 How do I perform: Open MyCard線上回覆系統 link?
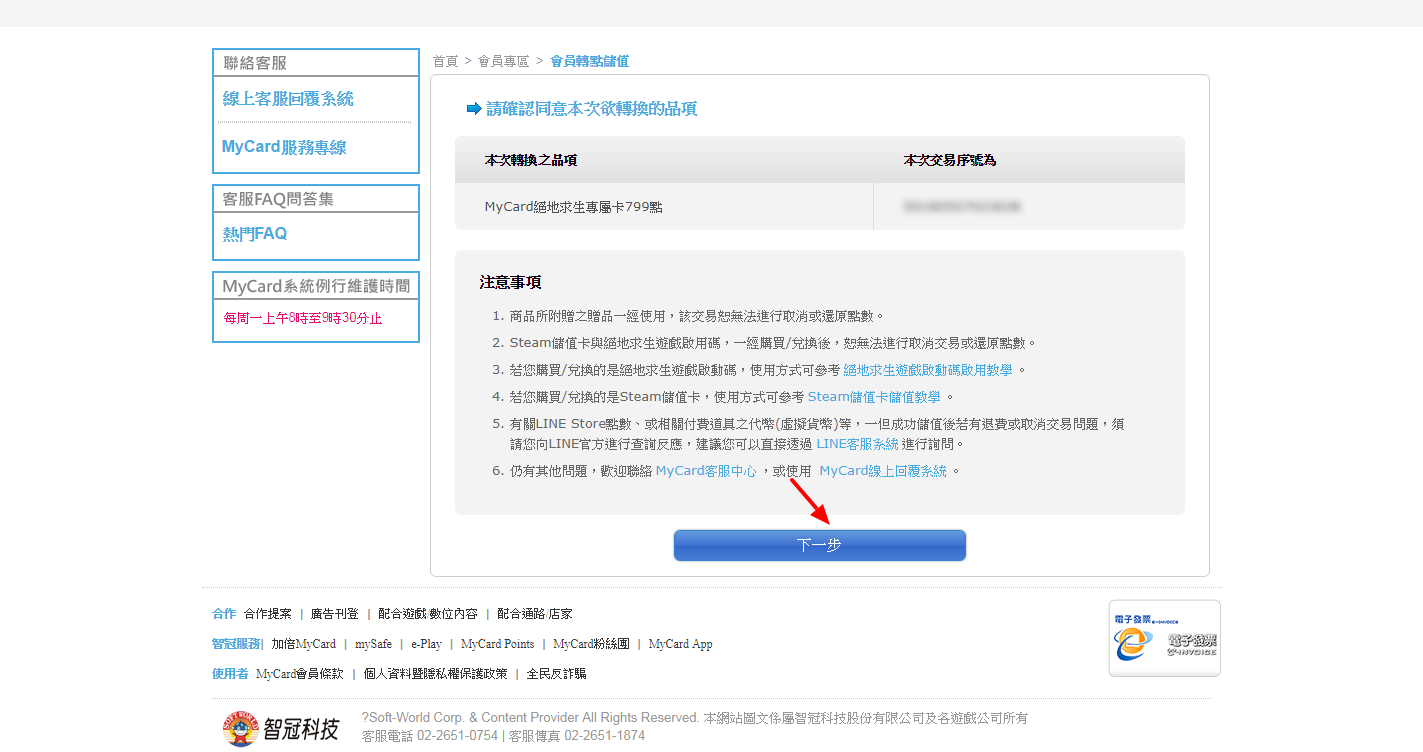point(883,471)
